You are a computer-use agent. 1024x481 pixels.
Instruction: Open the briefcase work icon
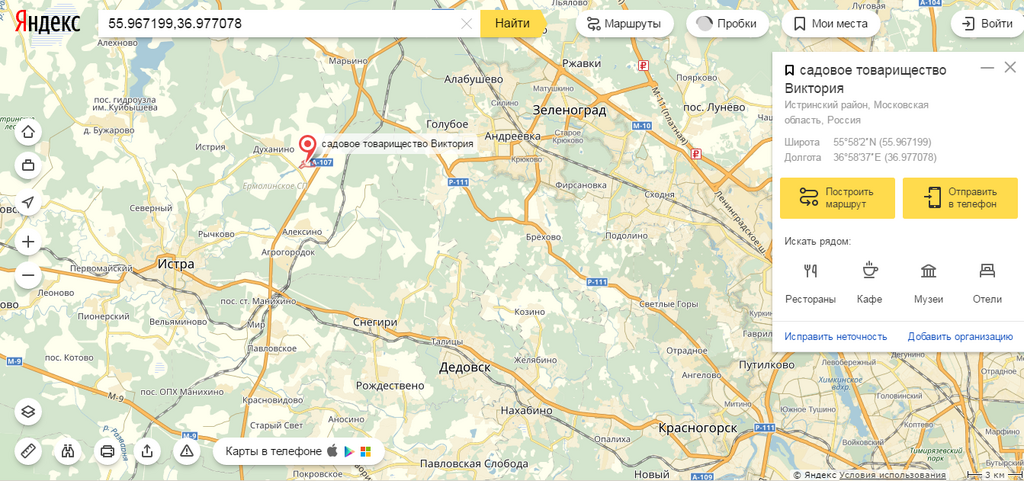(28, 165)
